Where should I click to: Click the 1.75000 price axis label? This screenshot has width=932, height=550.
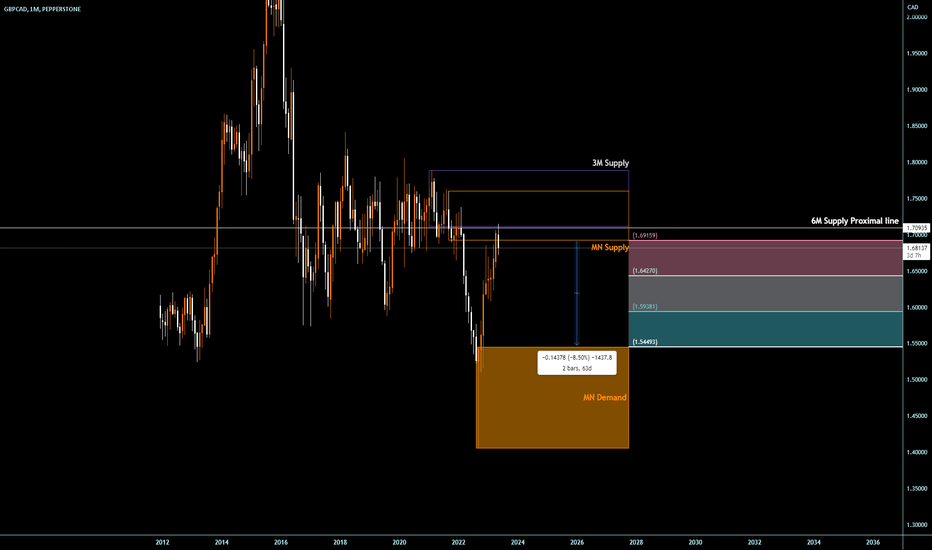917,199
